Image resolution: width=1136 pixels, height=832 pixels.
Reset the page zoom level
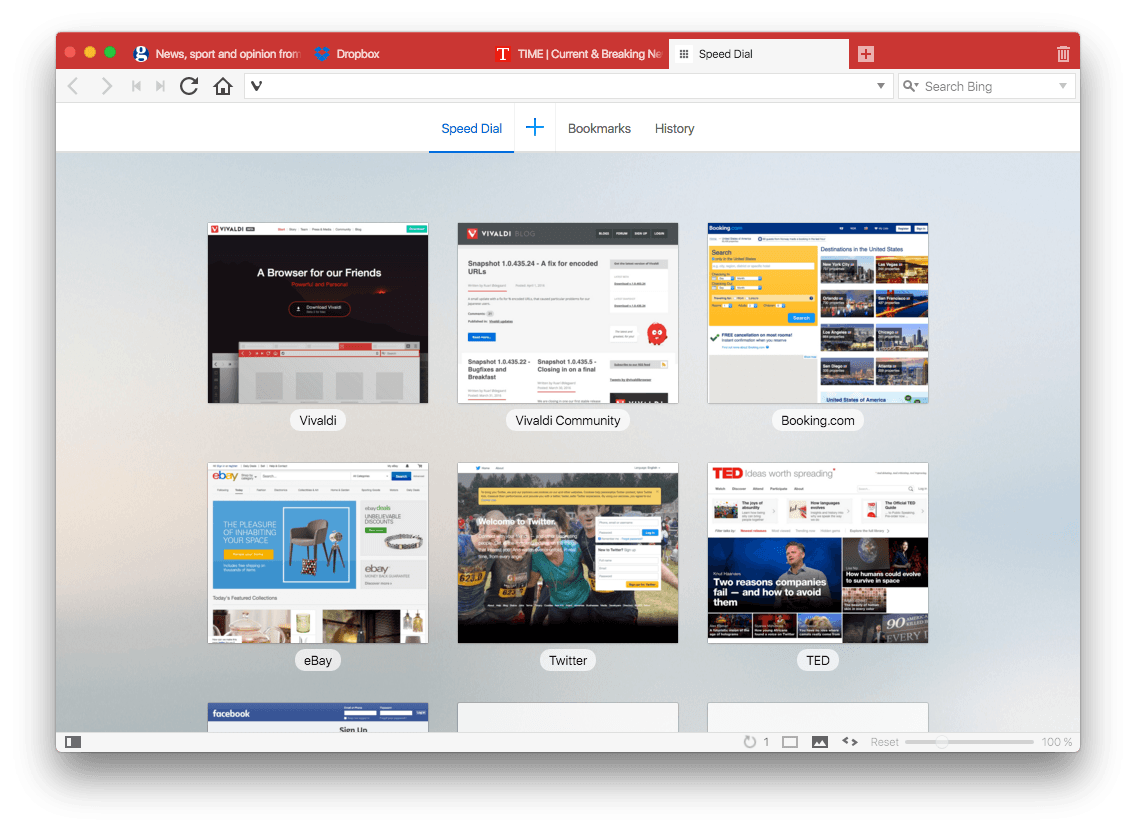pos(884,742)
